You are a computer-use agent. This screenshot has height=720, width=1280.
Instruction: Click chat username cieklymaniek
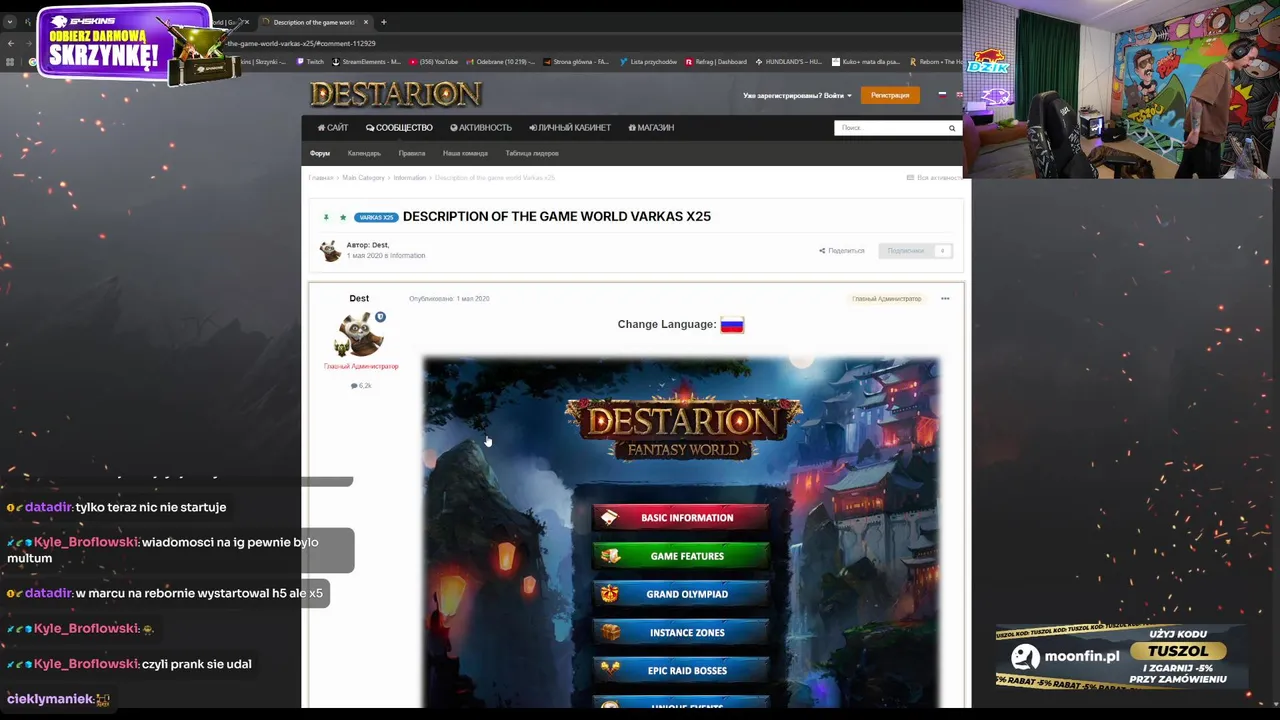(50, 699)
